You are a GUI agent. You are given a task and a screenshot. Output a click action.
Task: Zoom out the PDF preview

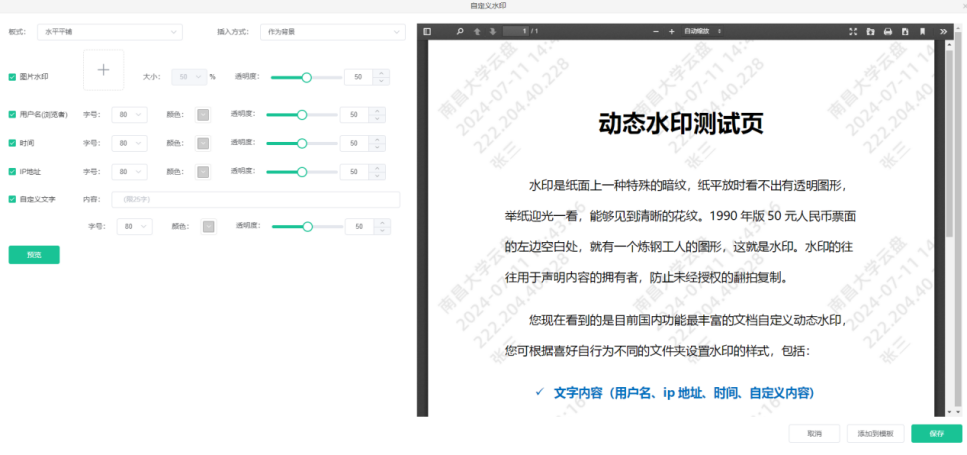pyautogui.click(x=656, y=31)
